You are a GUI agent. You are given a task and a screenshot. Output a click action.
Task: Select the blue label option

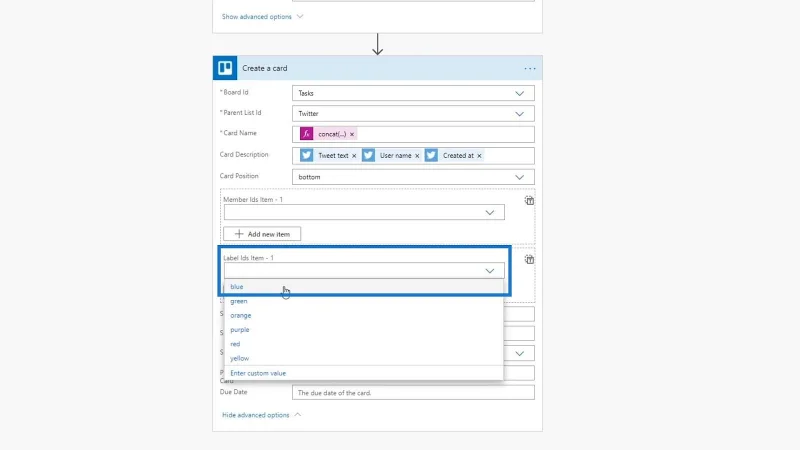364,287
